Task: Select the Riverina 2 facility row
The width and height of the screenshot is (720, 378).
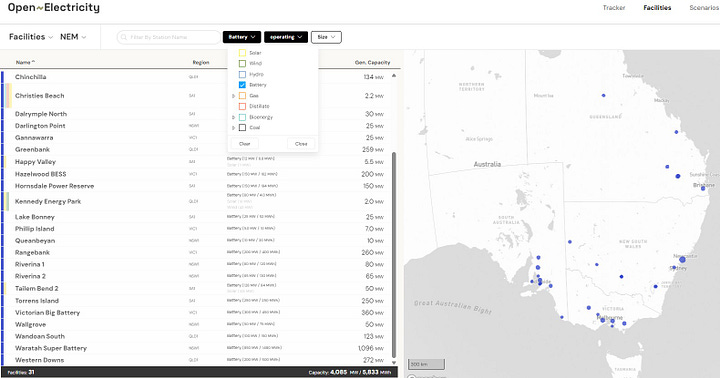Action: (x=197, y=276)
